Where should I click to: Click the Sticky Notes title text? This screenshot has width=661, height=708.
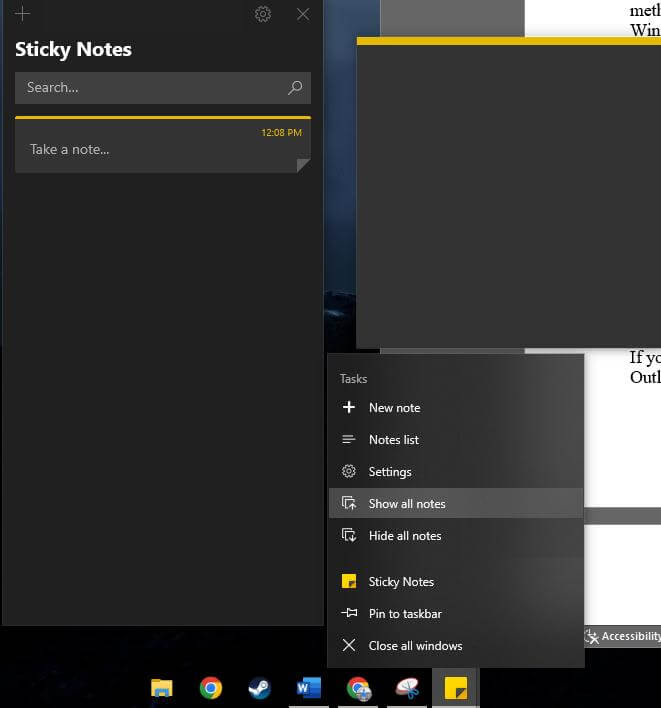coord(73,49)
